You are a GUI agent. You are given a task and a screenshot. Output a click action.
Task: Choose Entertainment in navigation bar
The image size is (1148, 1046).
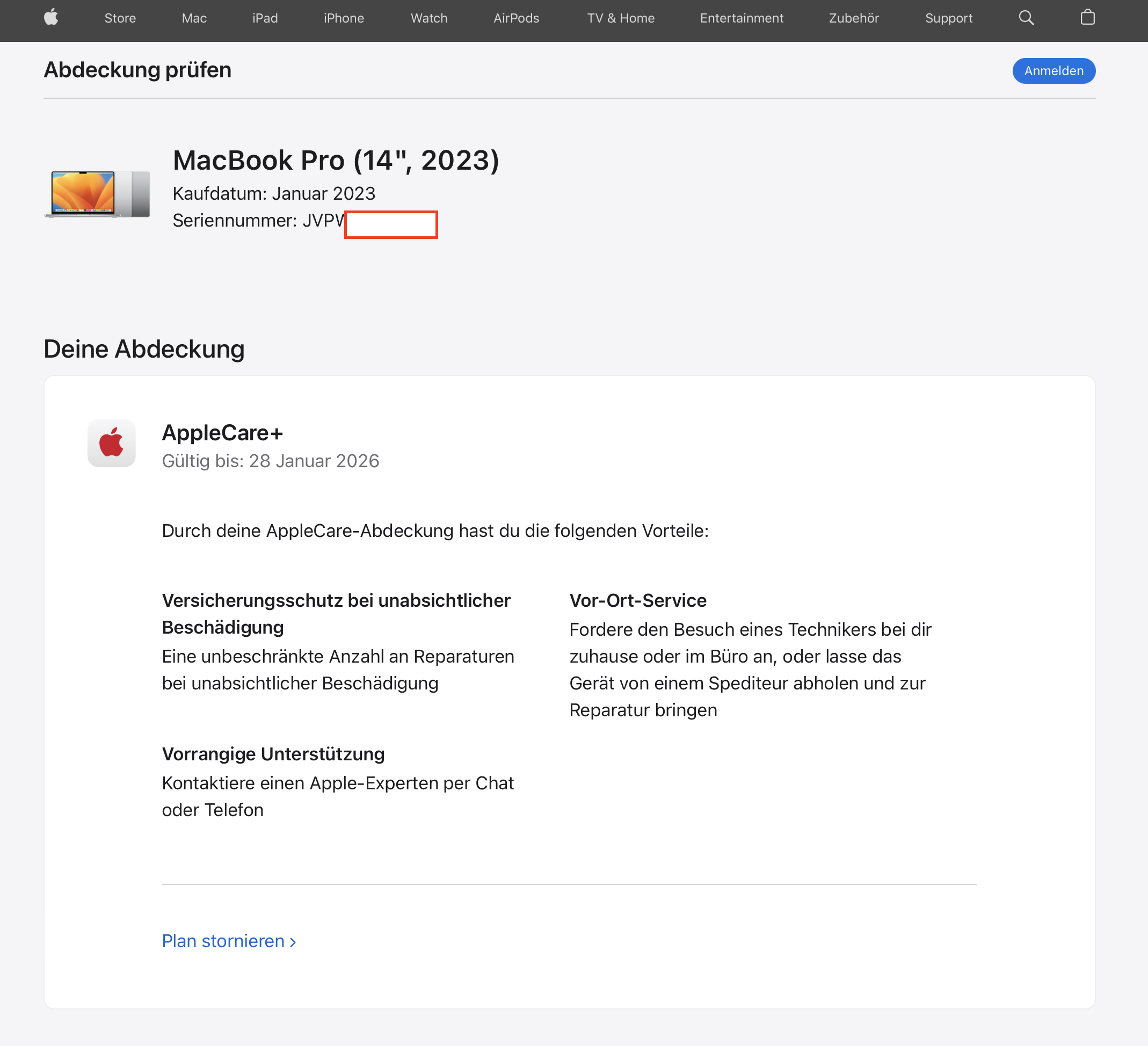[742, 18]
